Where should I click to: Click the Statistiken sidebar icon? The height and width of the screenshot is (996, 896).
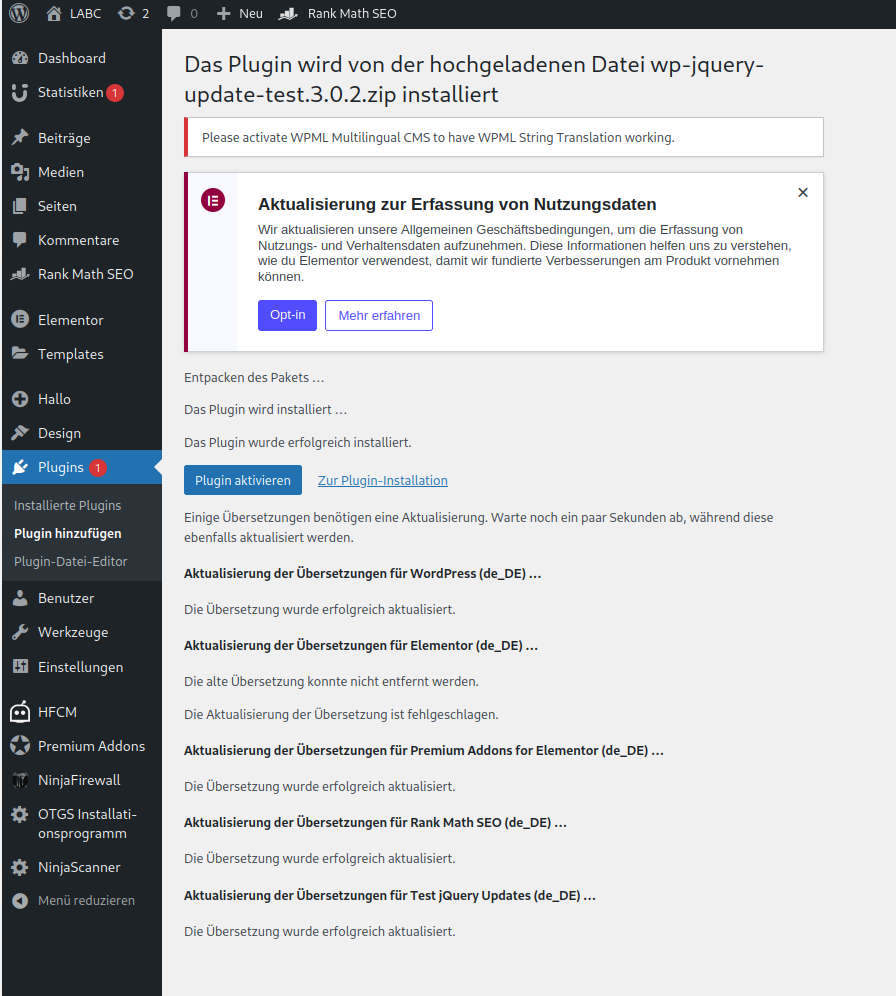[x=20, y=93]
